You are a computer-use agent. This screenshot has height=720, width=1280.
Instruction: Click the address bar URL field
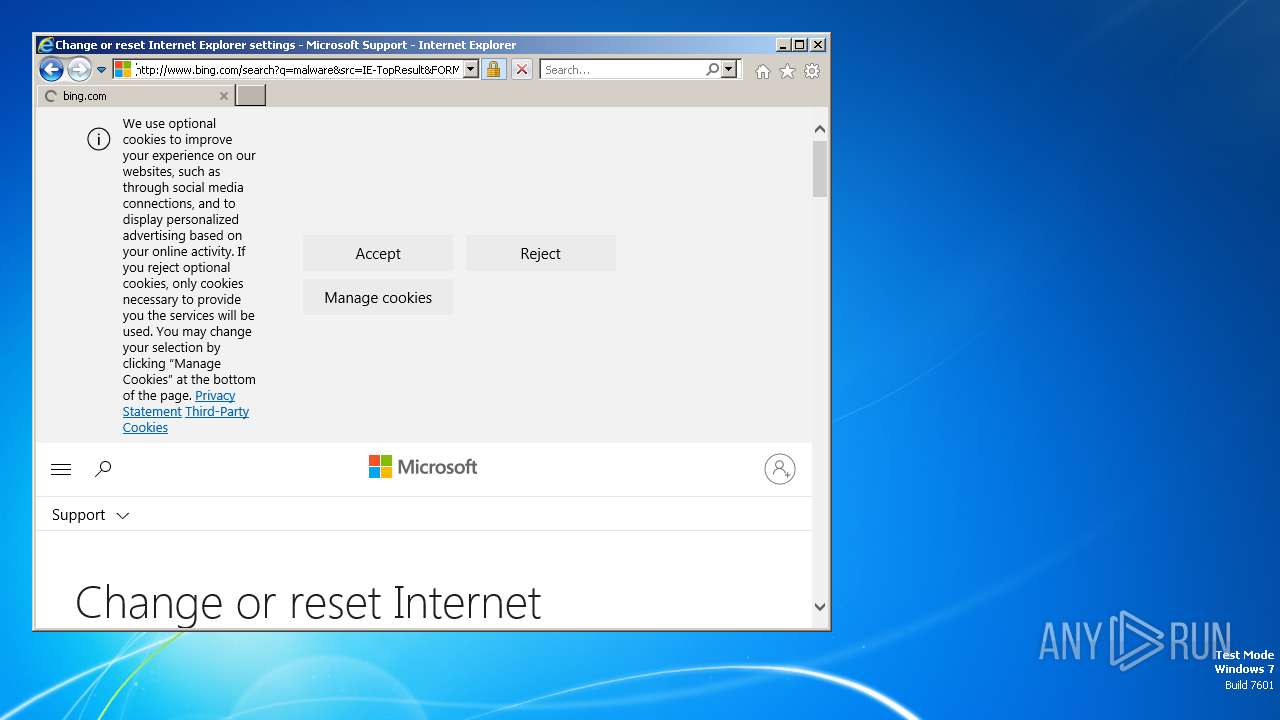click(x=297, y=70)
